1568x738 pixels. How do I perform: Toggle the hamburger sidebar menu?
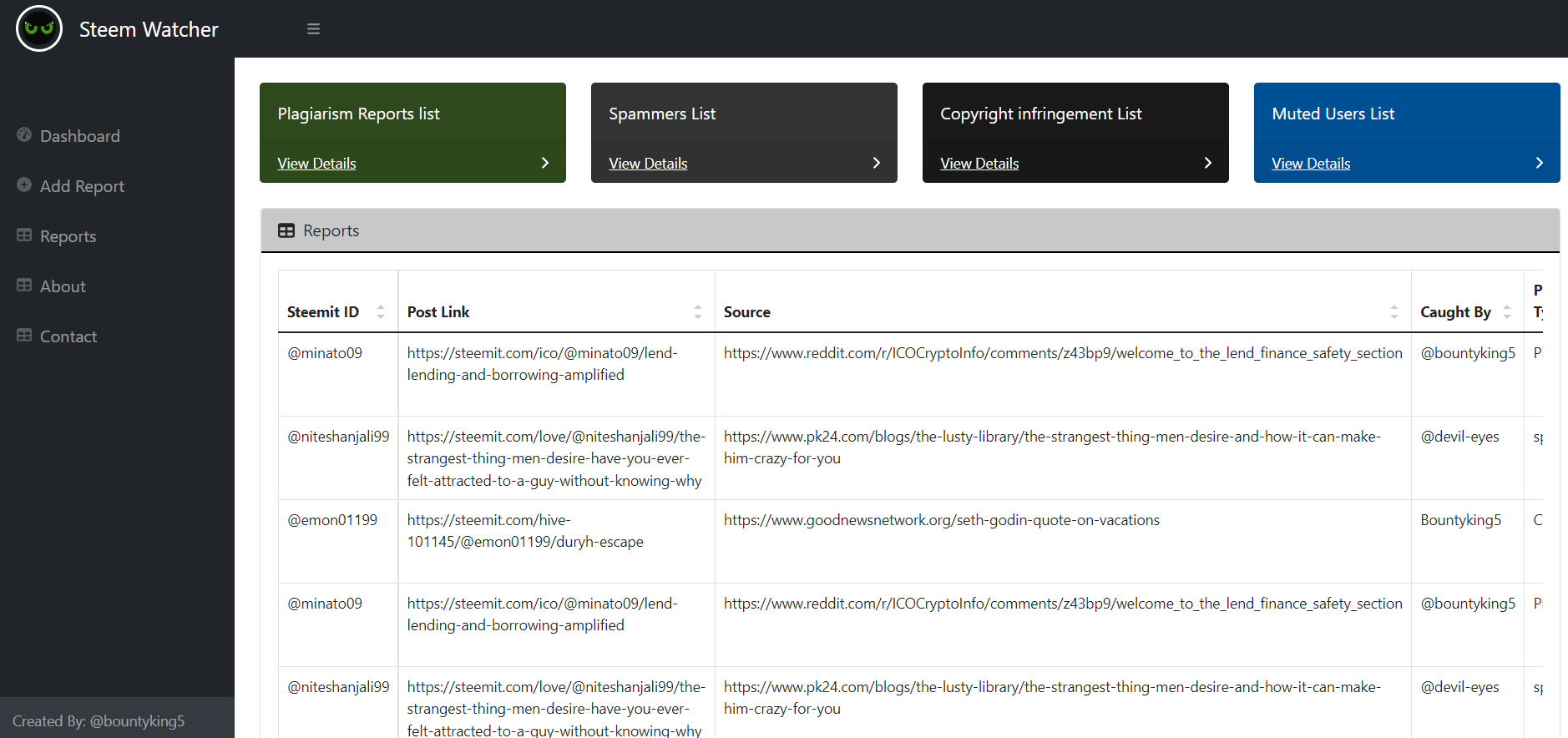pos(313,29)
